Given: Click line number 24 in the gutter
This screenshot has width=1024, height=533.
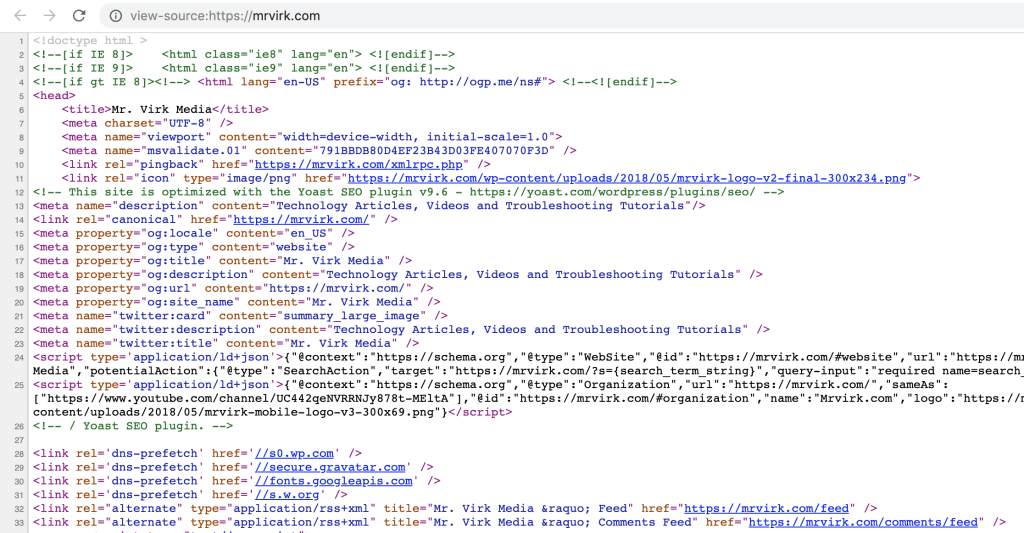Looking at the screenshot, I should tap(19, 357).
